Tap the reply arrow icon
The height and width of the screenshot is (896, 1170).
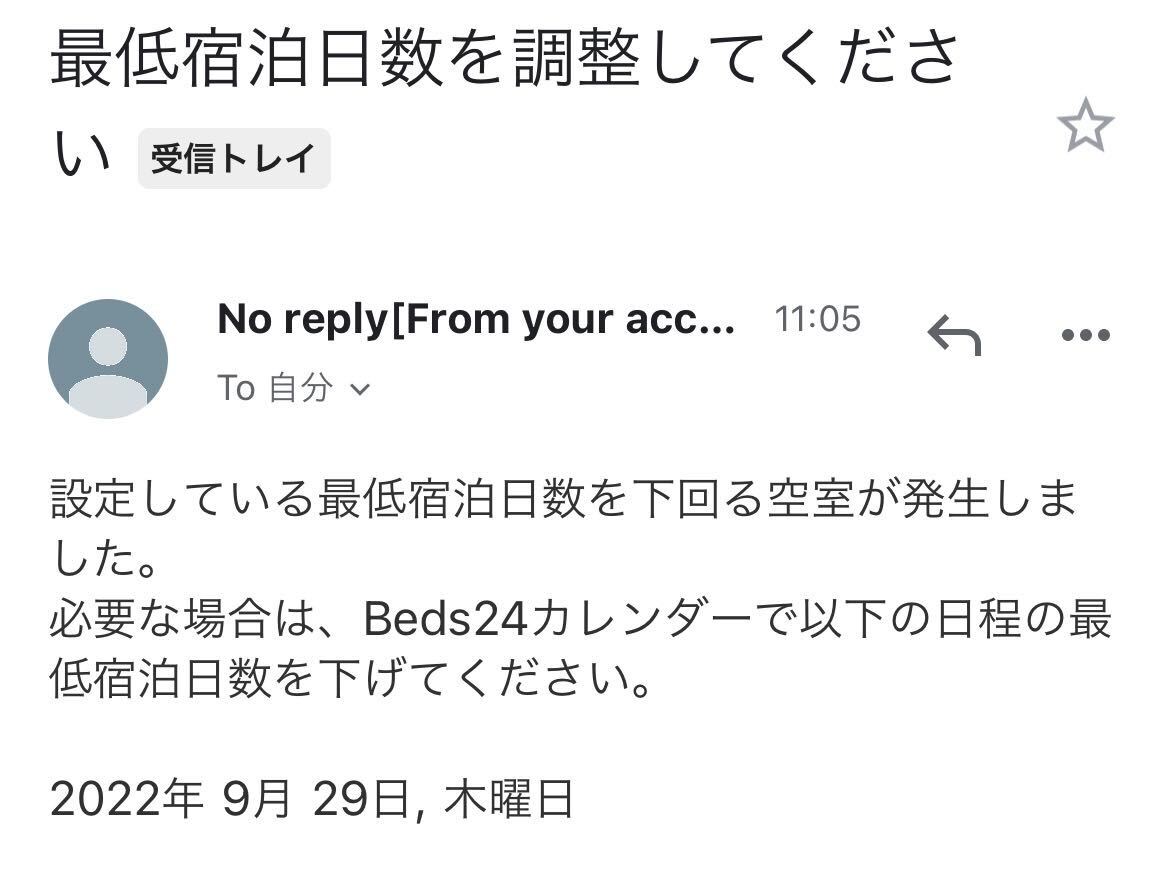(x=954, y=335)
